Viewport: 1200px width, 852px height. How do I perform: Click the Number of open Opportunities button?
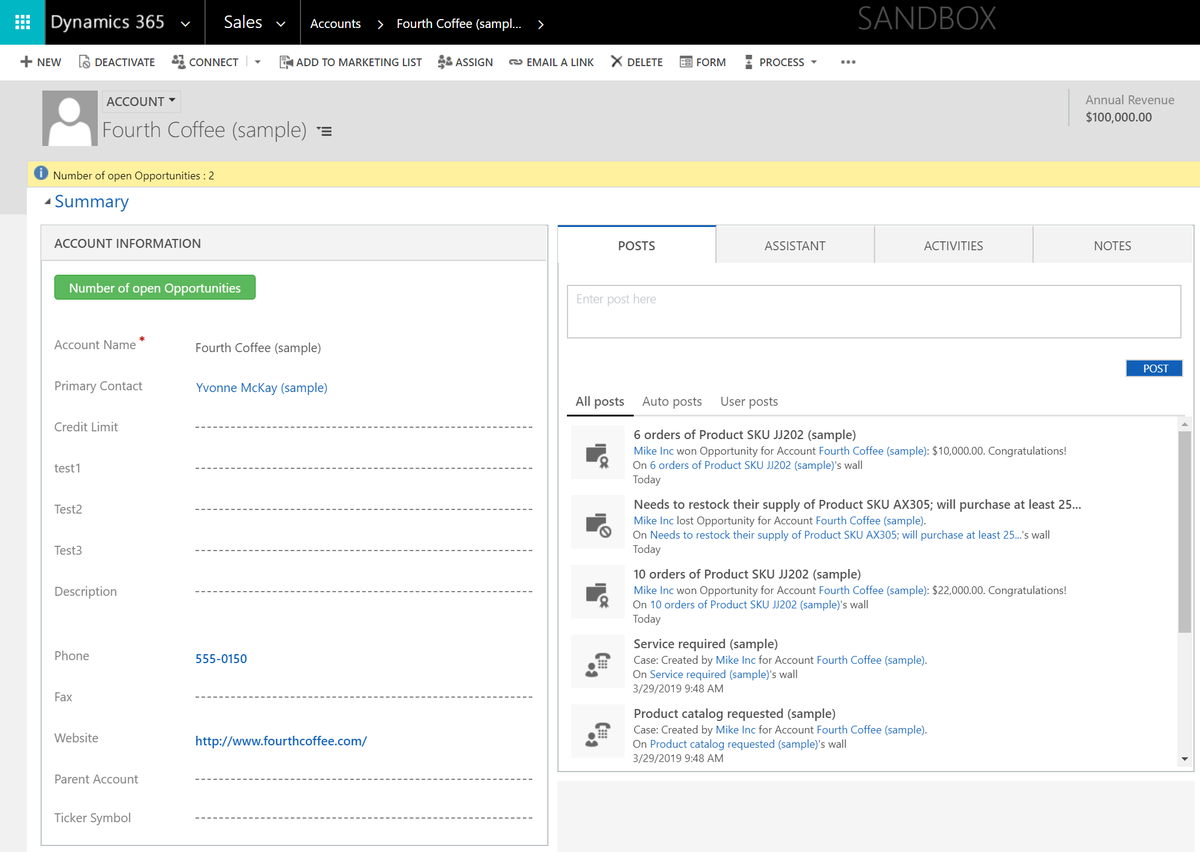(x=155, y=288)
